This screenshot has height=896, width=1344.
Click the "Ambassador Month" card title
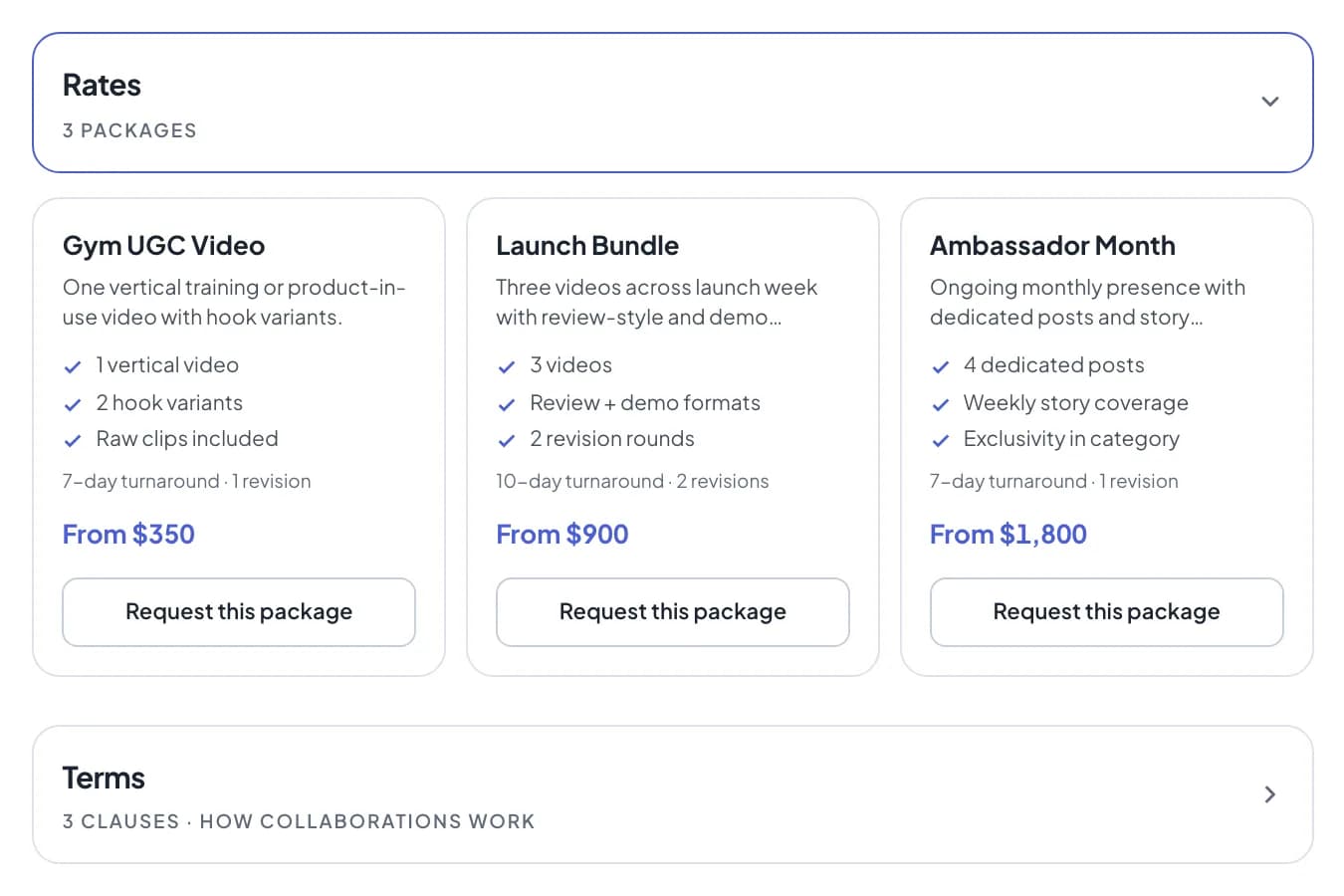click(x=1052, y=246)
